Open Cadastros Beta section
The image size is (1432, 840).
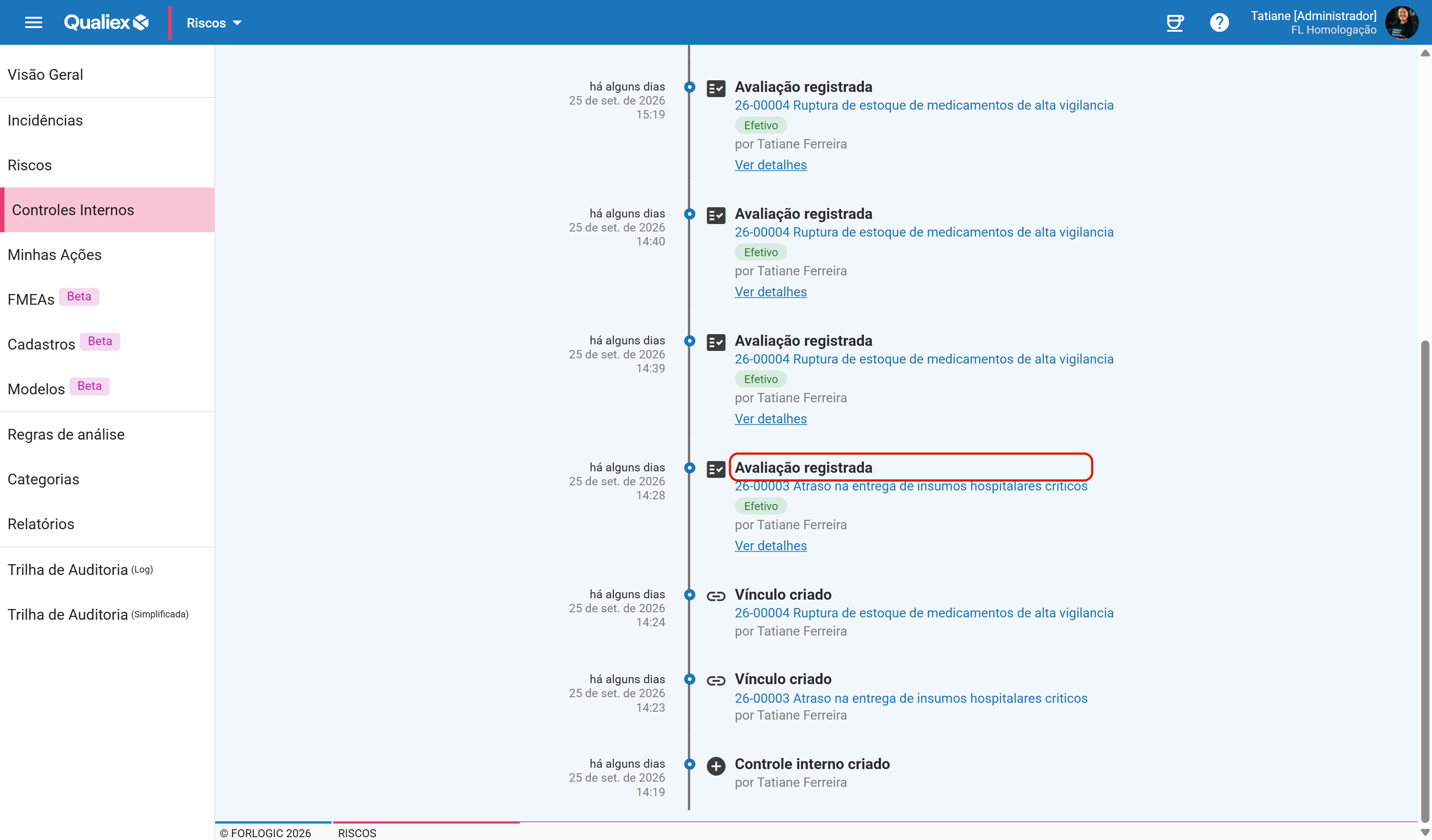107,344
